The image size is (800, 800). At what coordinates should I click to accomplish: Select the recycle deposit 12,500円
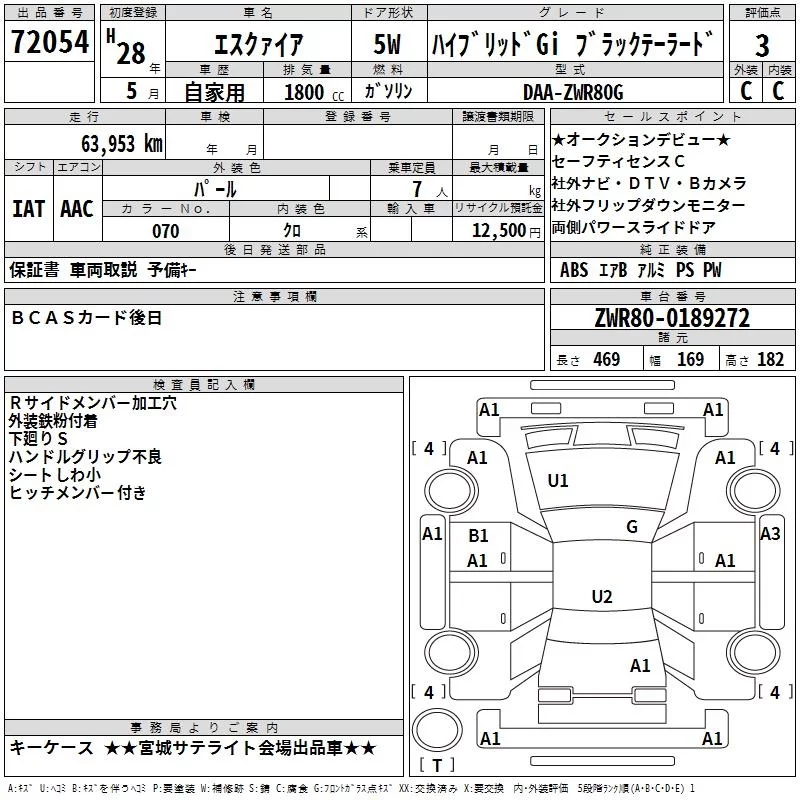click(x=507, y=231)
